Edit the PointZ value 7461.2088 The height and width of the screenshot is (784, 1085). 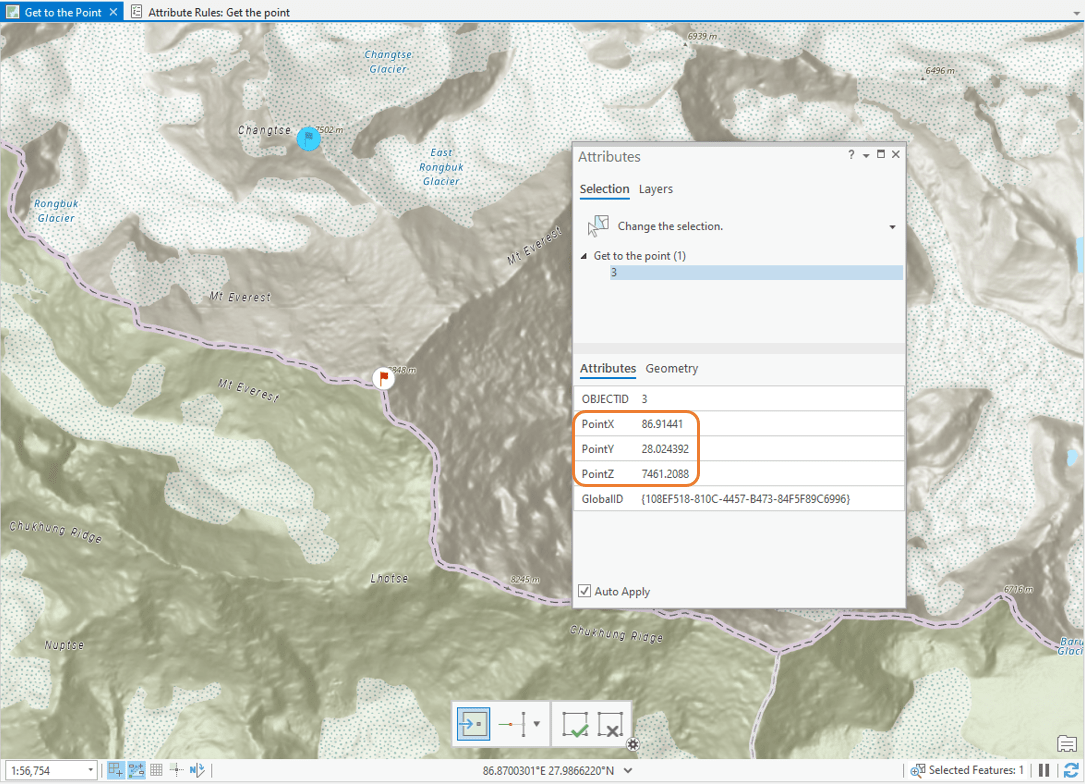[665, 474]
